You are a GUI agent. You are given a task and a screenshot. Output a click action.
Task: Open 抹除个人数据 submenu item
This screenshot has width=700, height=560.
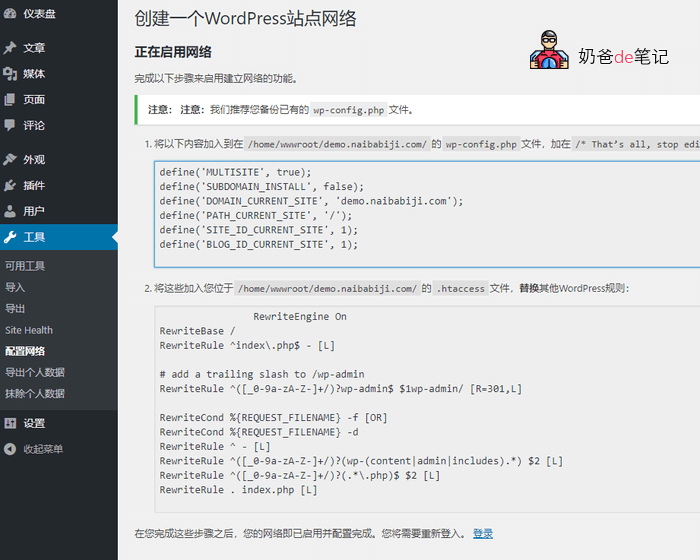35,394
